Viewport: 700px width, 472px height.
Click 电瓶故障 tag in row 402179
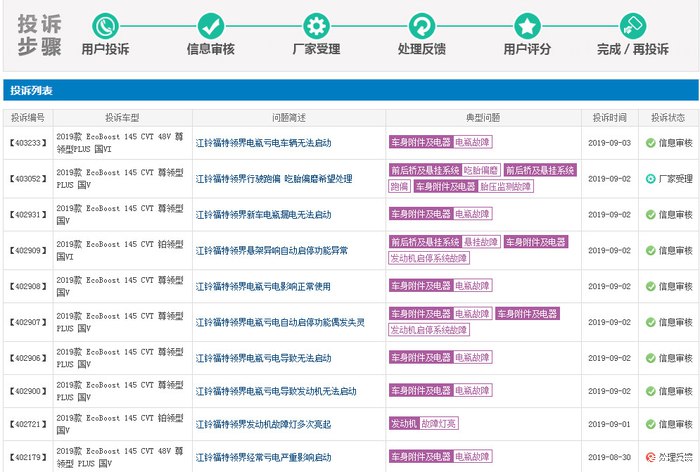tap(473, 456)
